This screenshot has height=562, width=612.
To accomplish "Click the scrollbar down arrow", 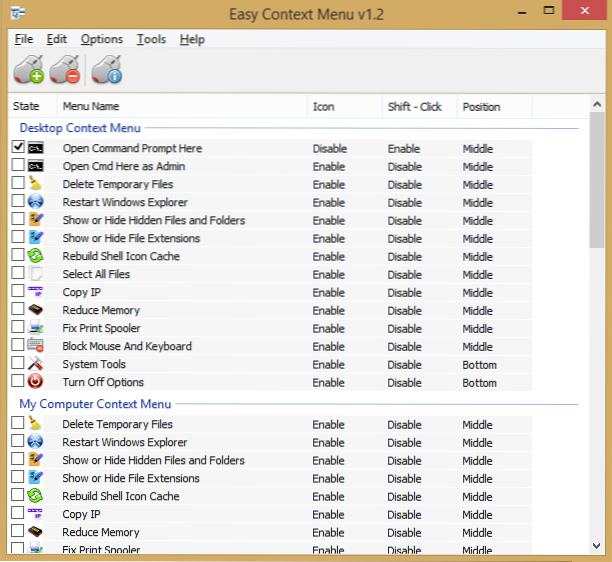I will tap(597, 546).
